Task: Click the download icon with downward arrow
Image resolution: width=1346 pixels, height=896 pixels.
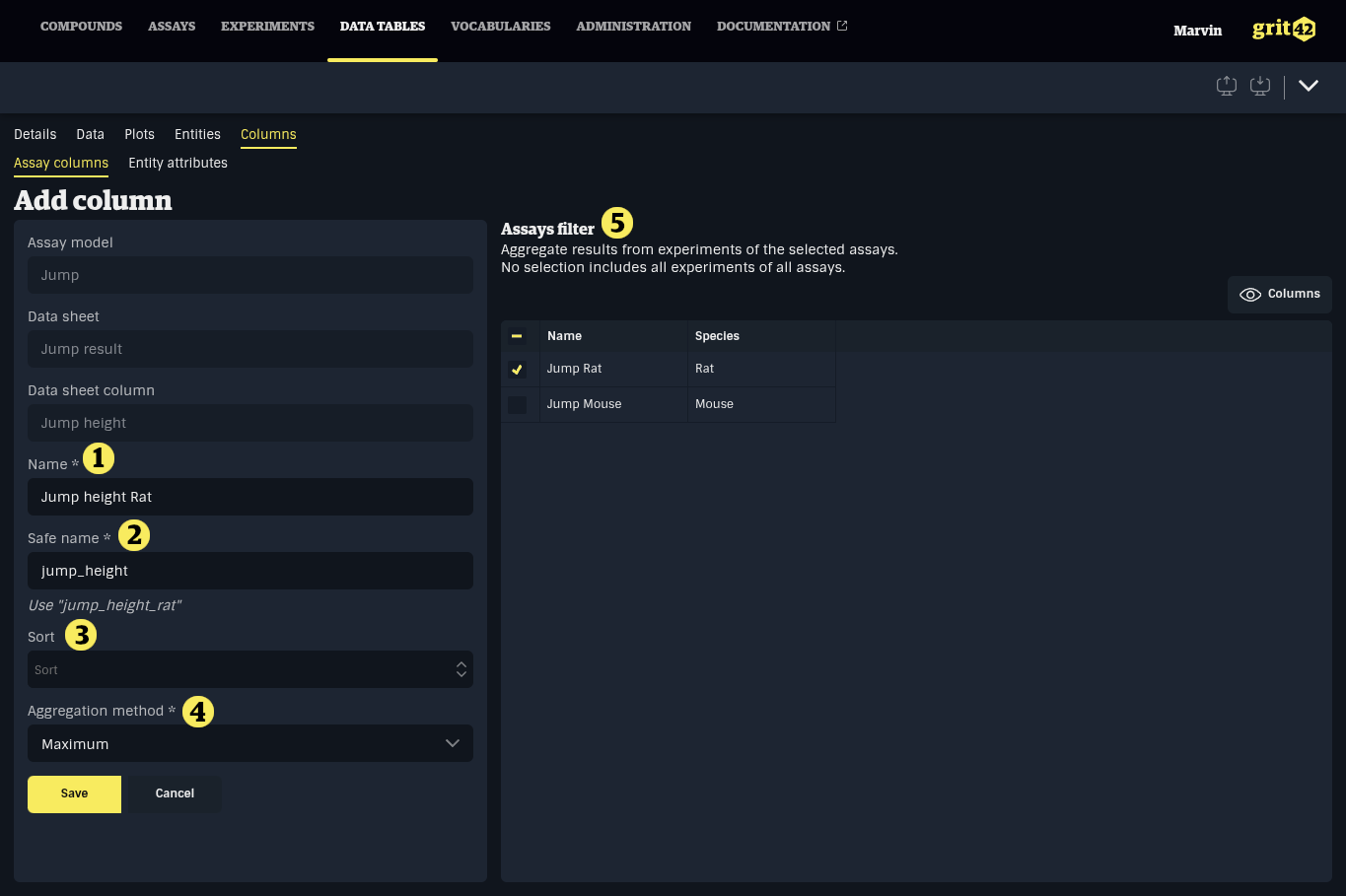Action: [x=1259, y=86]
